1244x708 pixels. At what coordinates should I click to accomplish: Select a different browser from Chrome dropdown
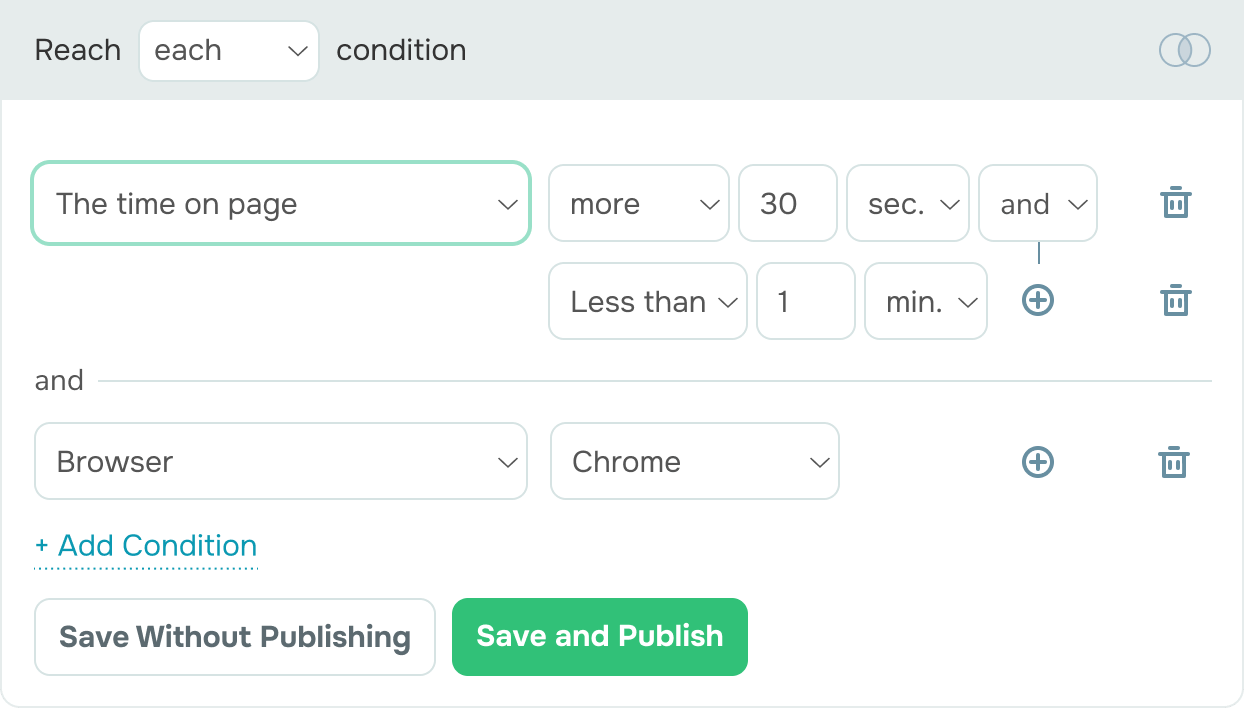[x=695, y=461]
